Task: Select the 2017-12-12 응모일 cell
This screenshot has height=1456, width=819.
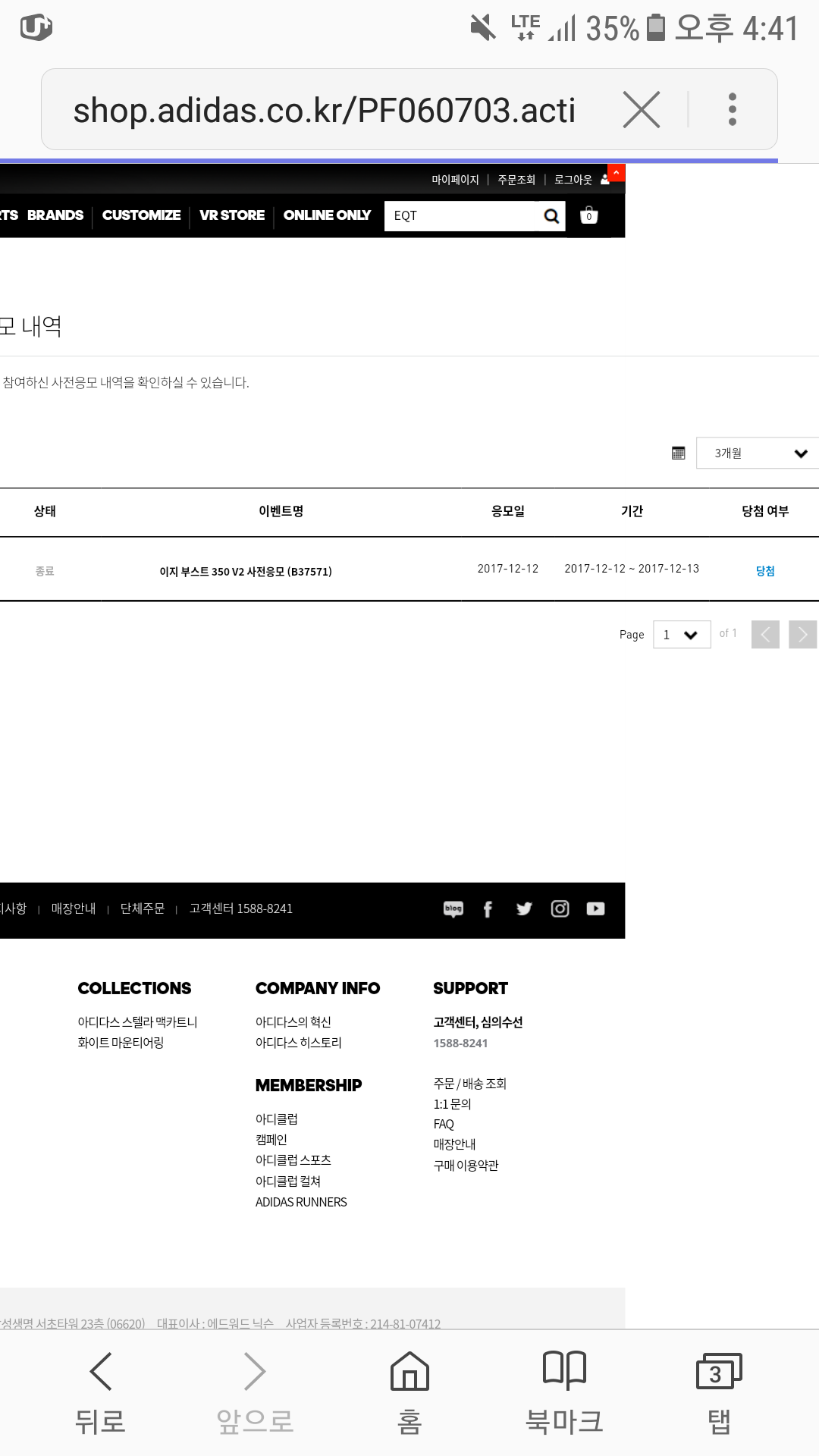Action: (x=508, y=569)
